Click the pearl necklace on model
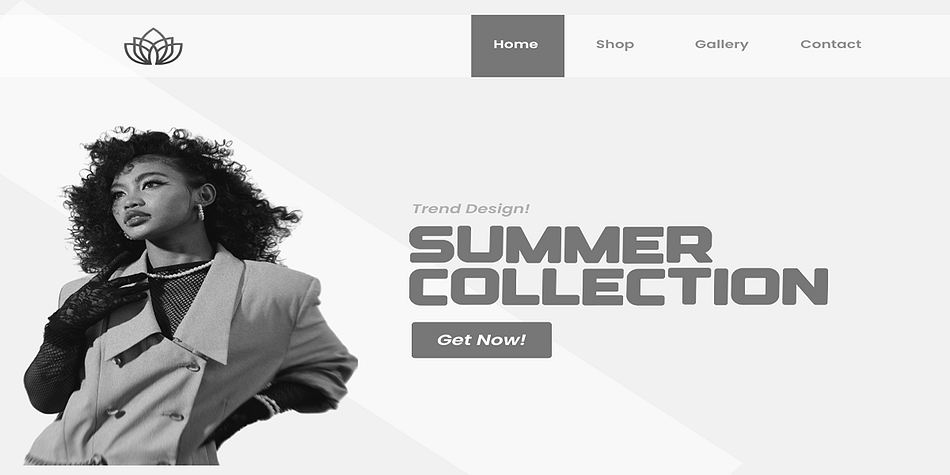This screenshot has width=950, height=475. click(x=181, y=271)
